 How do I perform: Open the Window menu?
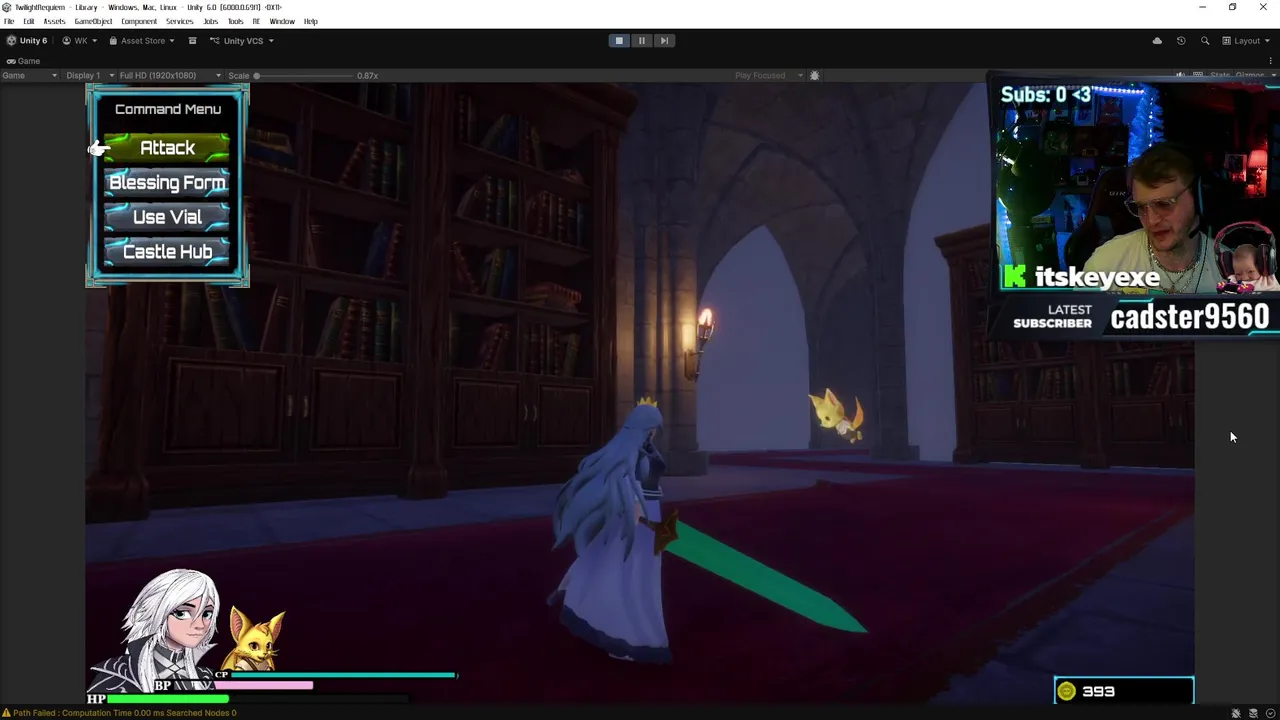coord(282,21)
